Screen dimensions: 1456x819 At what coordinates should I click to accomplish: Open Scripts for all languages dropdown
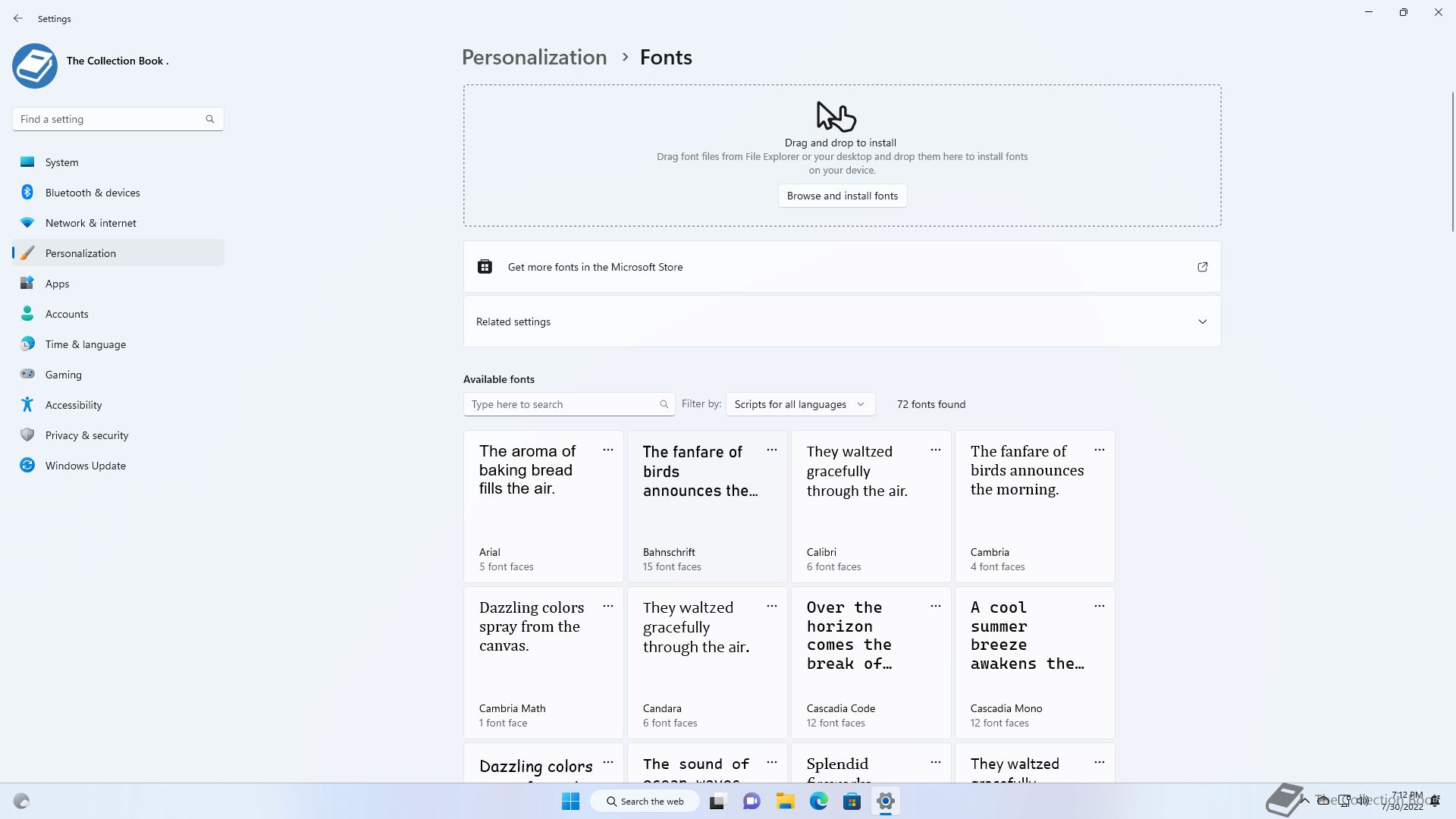click(800, 404)
